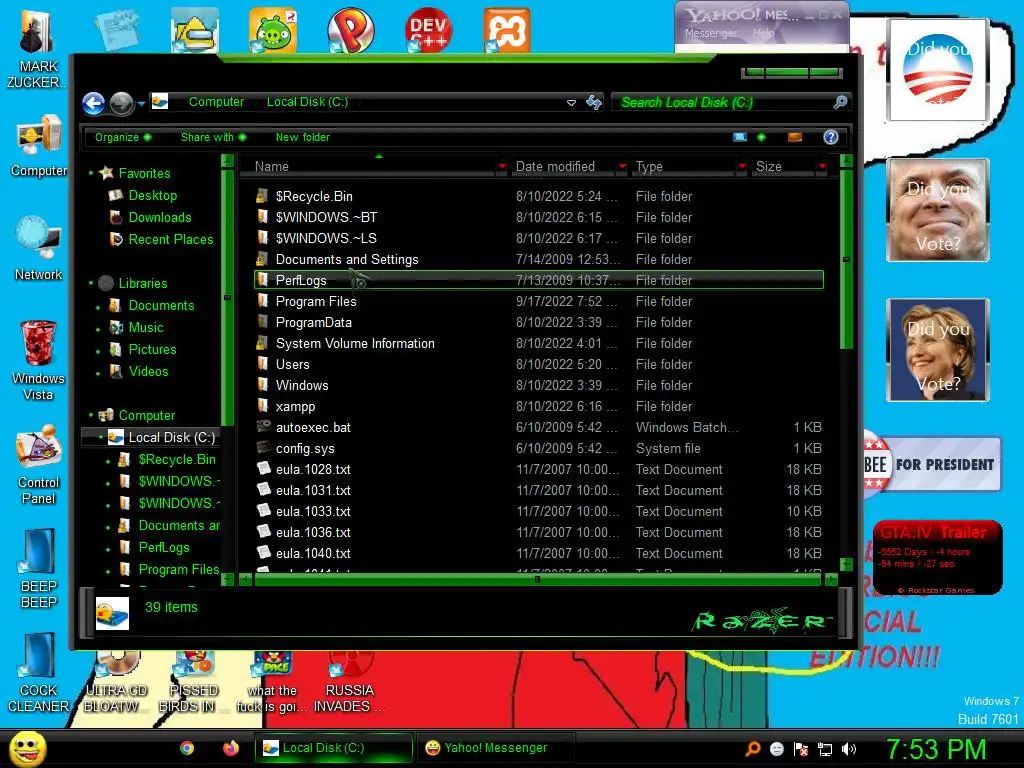Click the network tray icon
Image resolution: width=1024 pixels, height=768 pixels.
tap(825, 749)
